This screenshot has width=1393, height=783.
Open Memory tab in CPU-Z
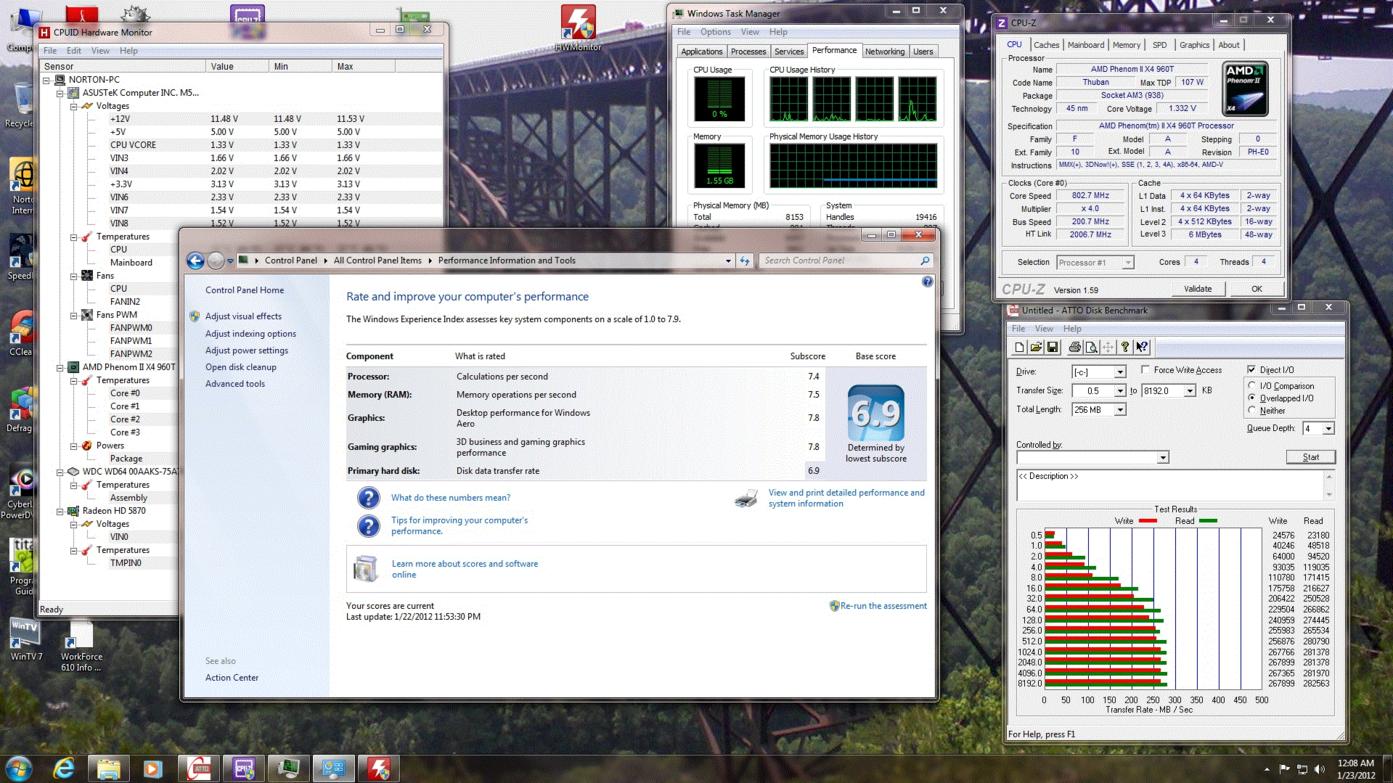1126,45
